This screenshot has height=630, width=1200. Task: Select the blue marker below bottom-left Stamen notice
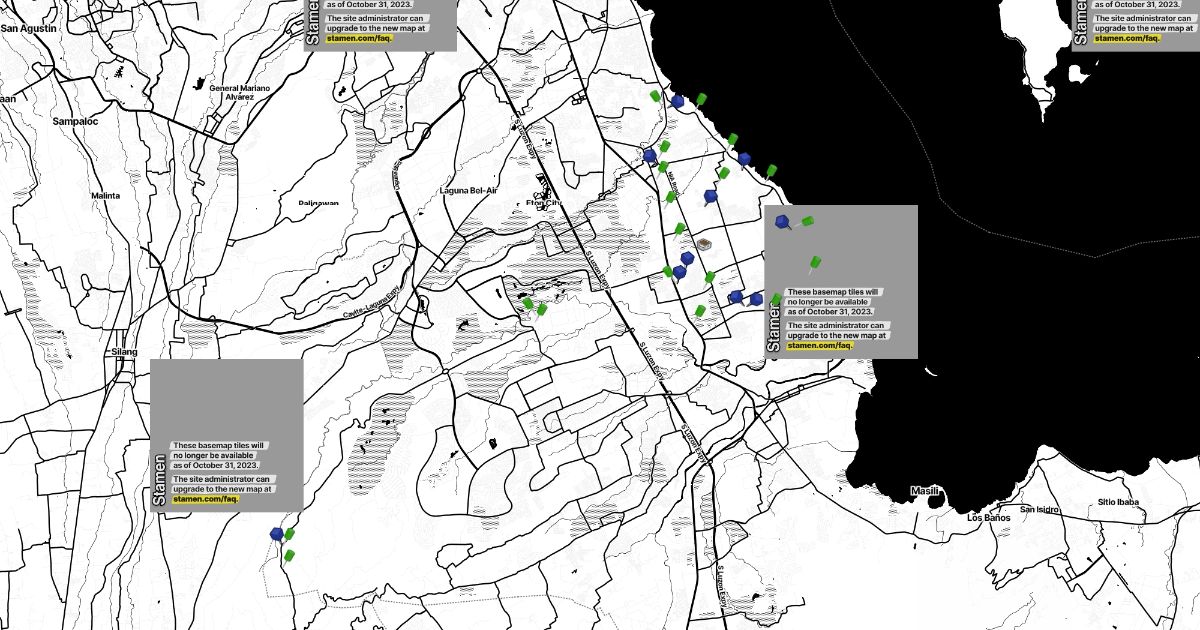tap(276, 535)
